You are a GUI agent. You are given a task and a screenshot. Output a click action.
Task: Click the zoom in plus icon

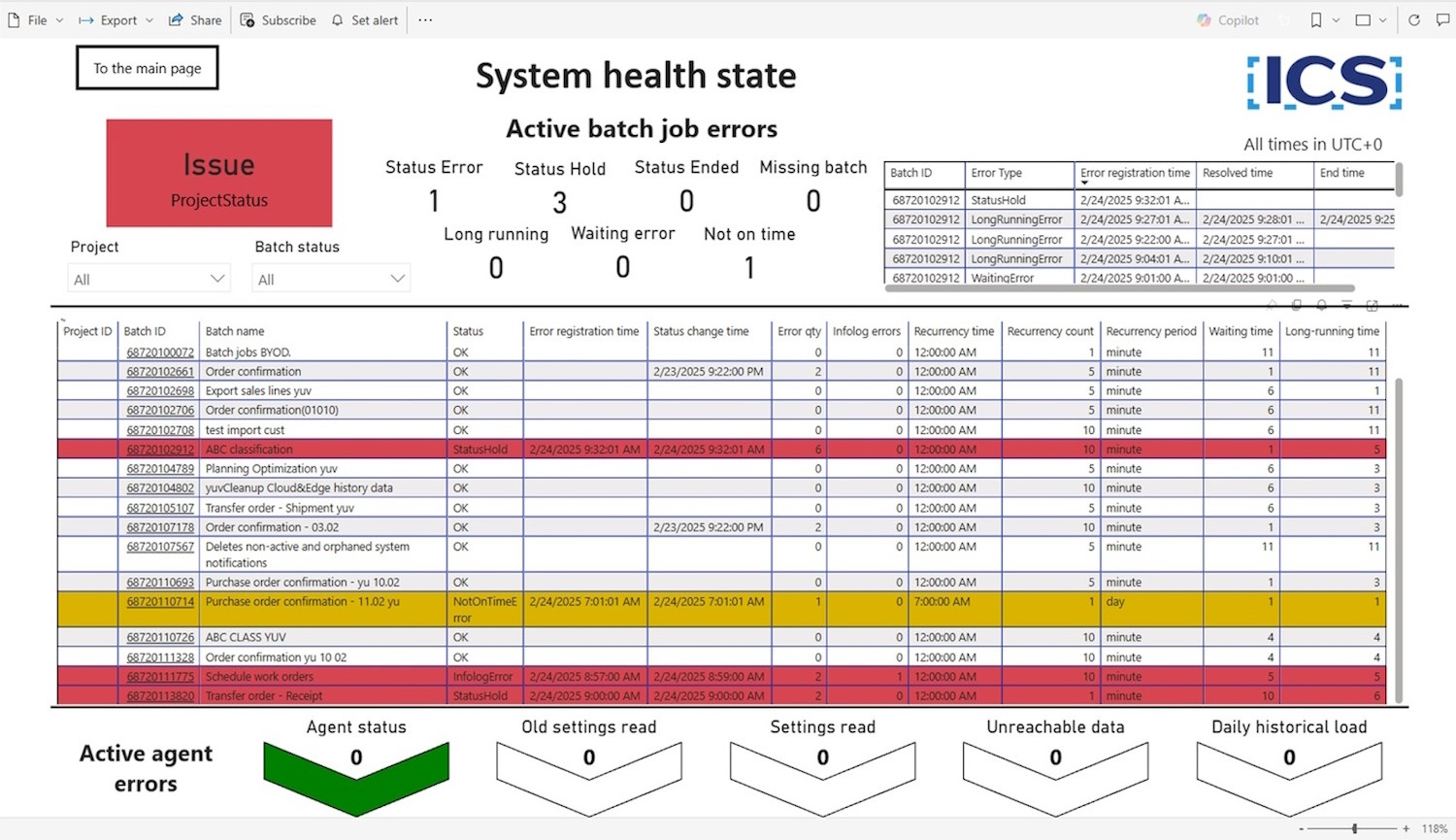point(1406,828)
